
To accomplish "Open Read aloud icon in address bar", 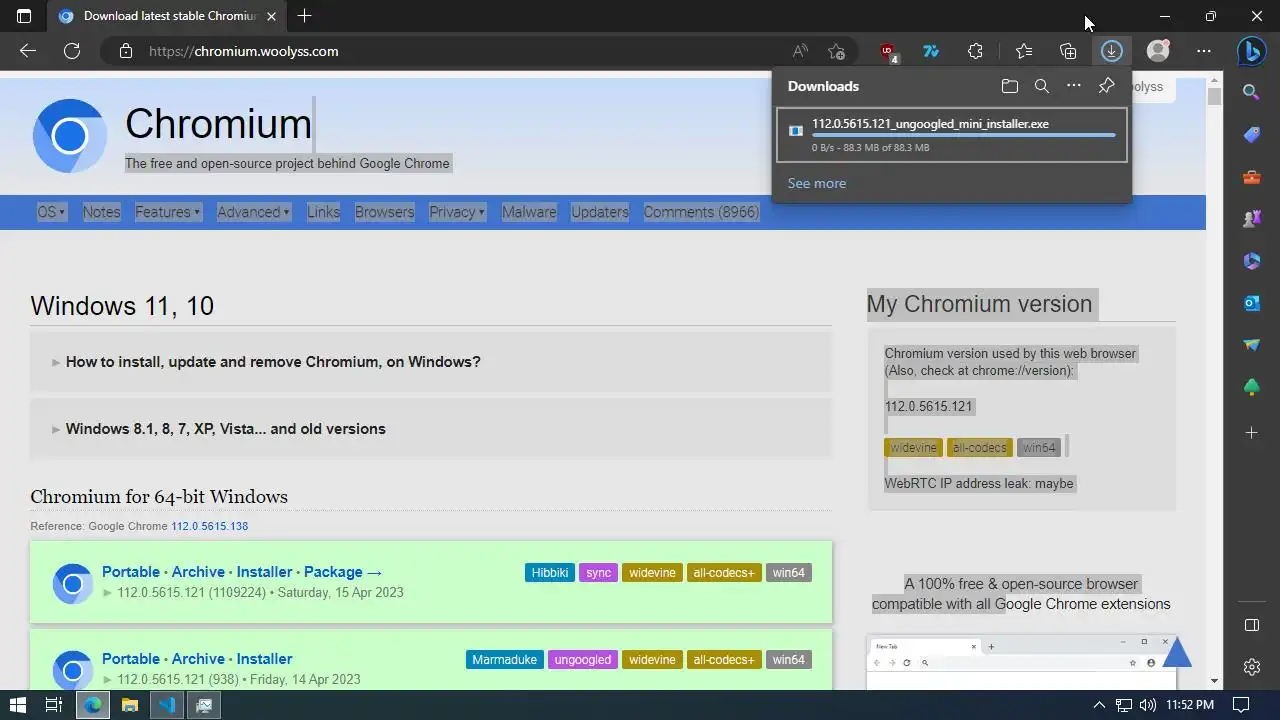I will [800, 51].
